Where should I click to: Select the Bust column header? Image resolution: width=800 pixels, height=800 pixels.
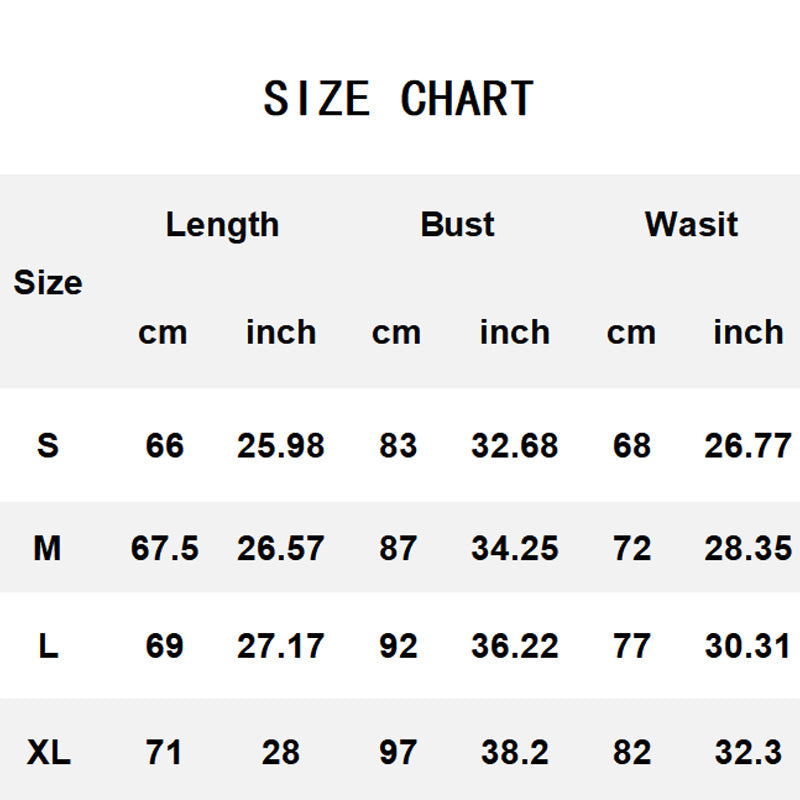[458, 224]
